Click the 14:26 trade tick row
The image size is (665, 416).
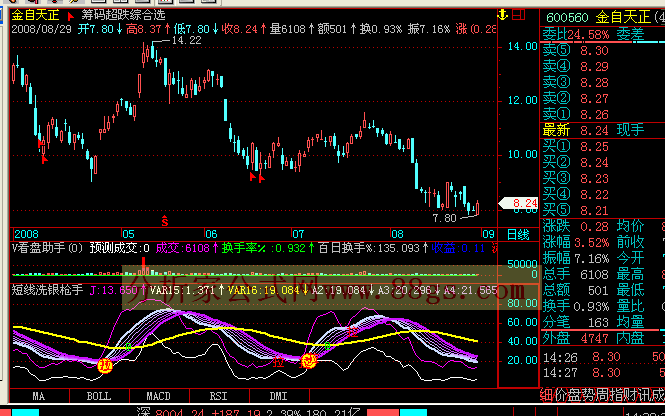(x=604, y=357)
